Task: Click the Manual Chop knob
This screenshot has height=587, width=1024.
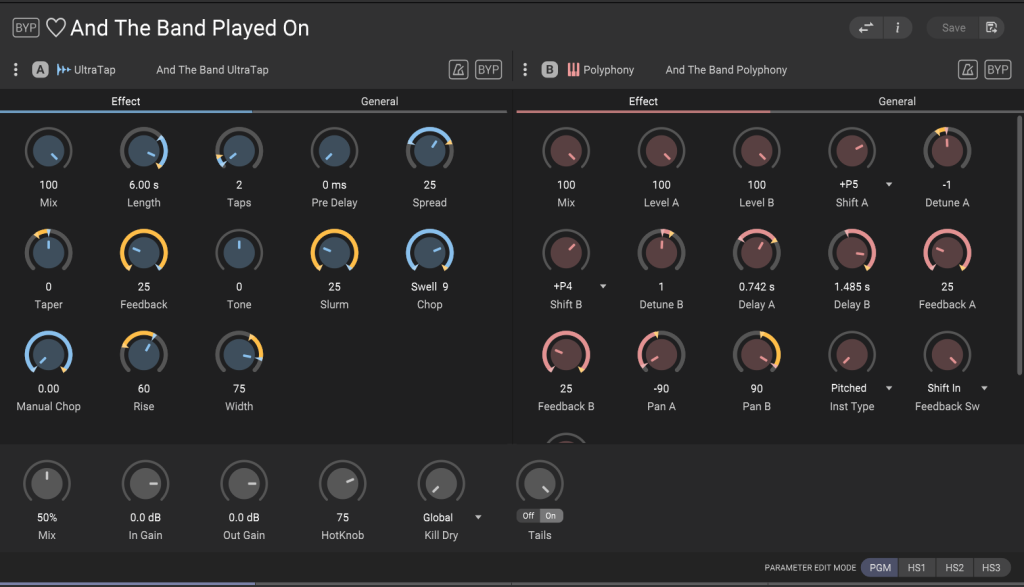Action: (x=48, y=355)
